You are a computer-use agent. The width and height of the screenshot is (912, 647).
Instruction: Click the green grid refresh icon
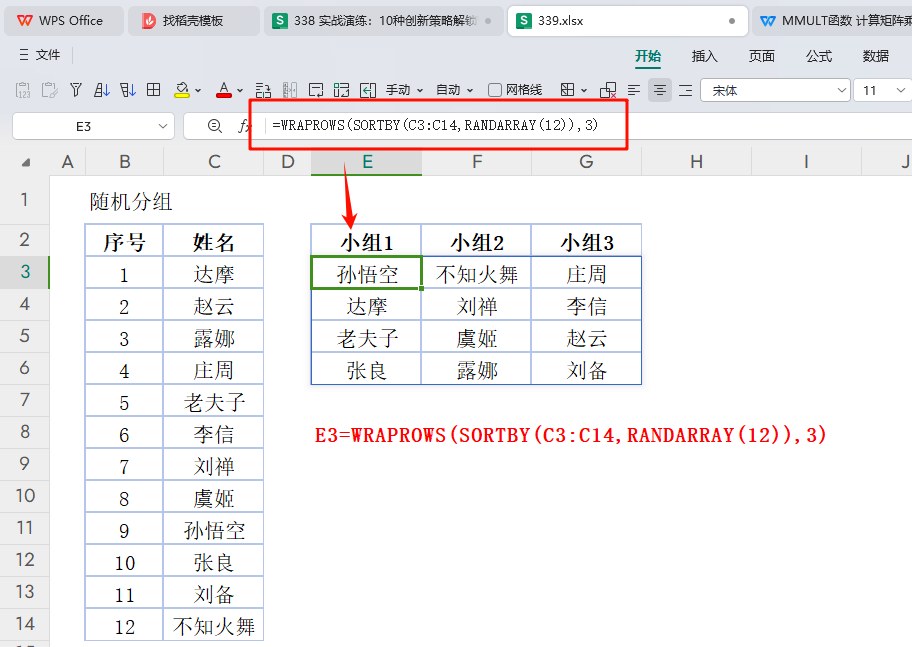[x=341, y=90]
